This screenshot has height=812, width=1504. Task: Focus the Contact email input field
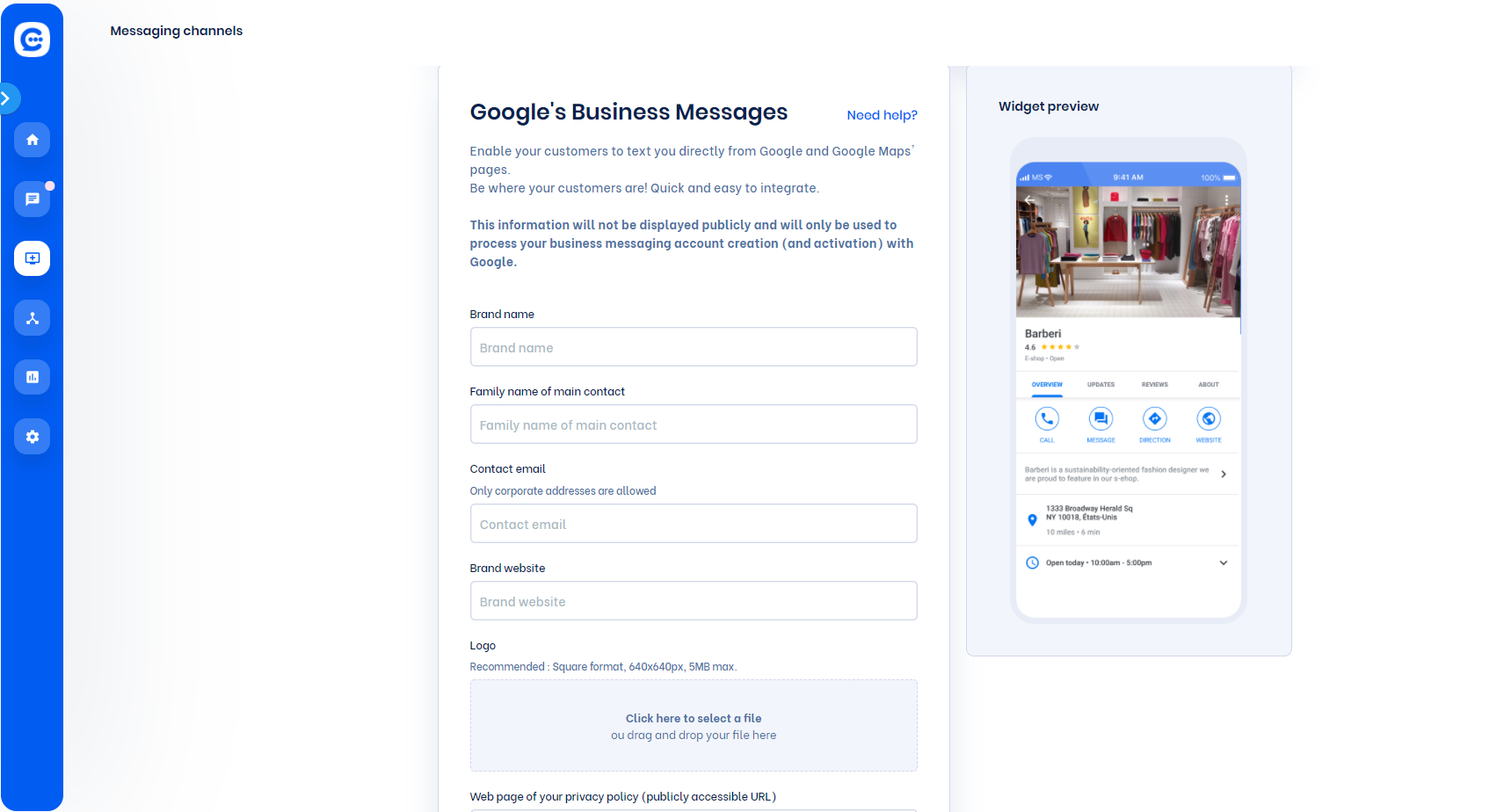[694, 524]
